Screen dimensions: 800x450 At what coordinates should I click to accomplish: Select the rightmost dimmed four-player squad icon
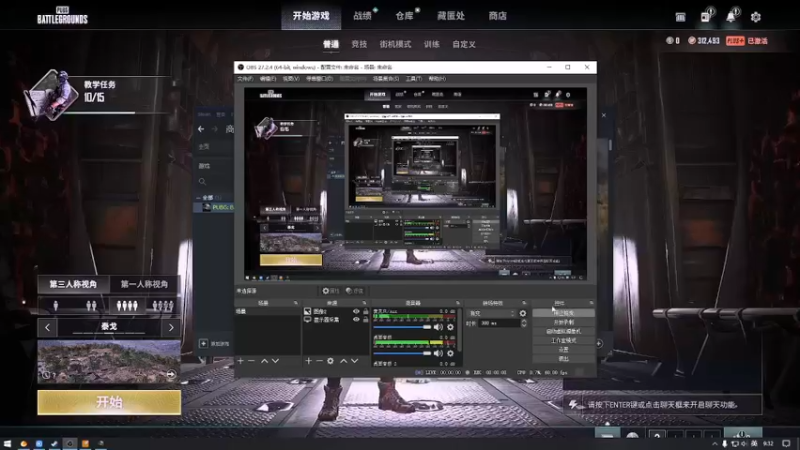[163, 306]
